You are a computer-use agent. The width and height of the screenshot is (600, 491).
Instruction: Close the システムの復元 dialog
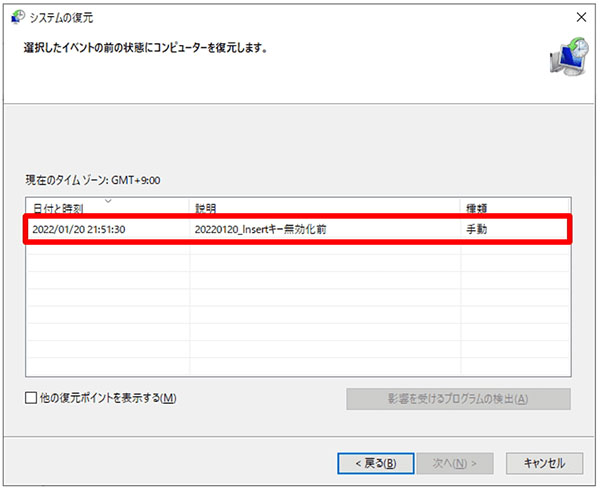[x=581, y=17]
